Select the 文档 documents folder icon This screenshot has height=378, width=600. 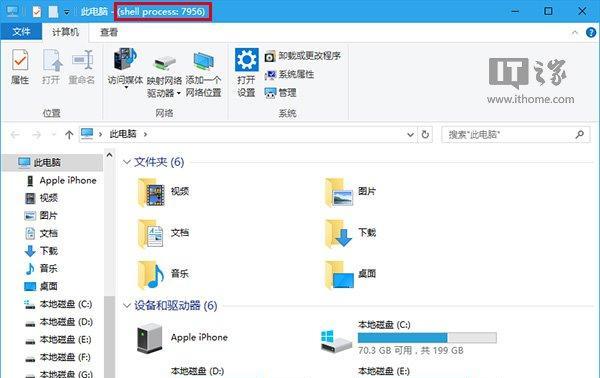tap(151, 233)
